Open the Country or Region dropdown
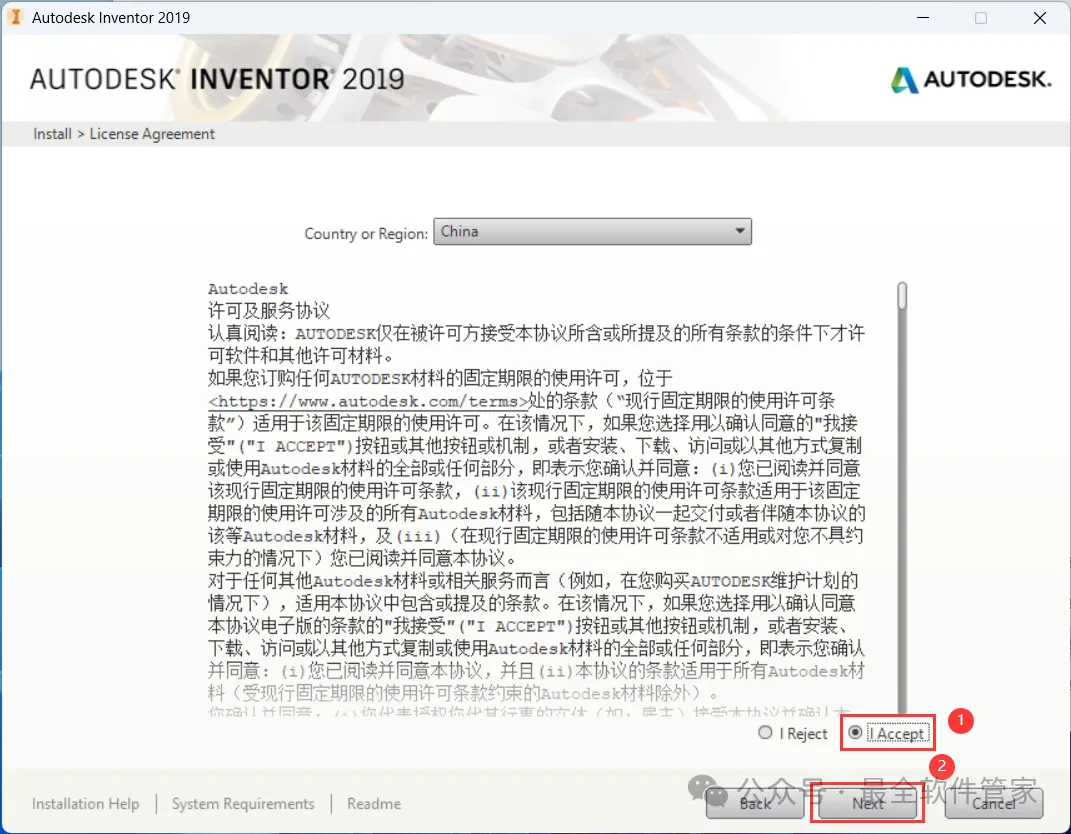 [592, 232]
